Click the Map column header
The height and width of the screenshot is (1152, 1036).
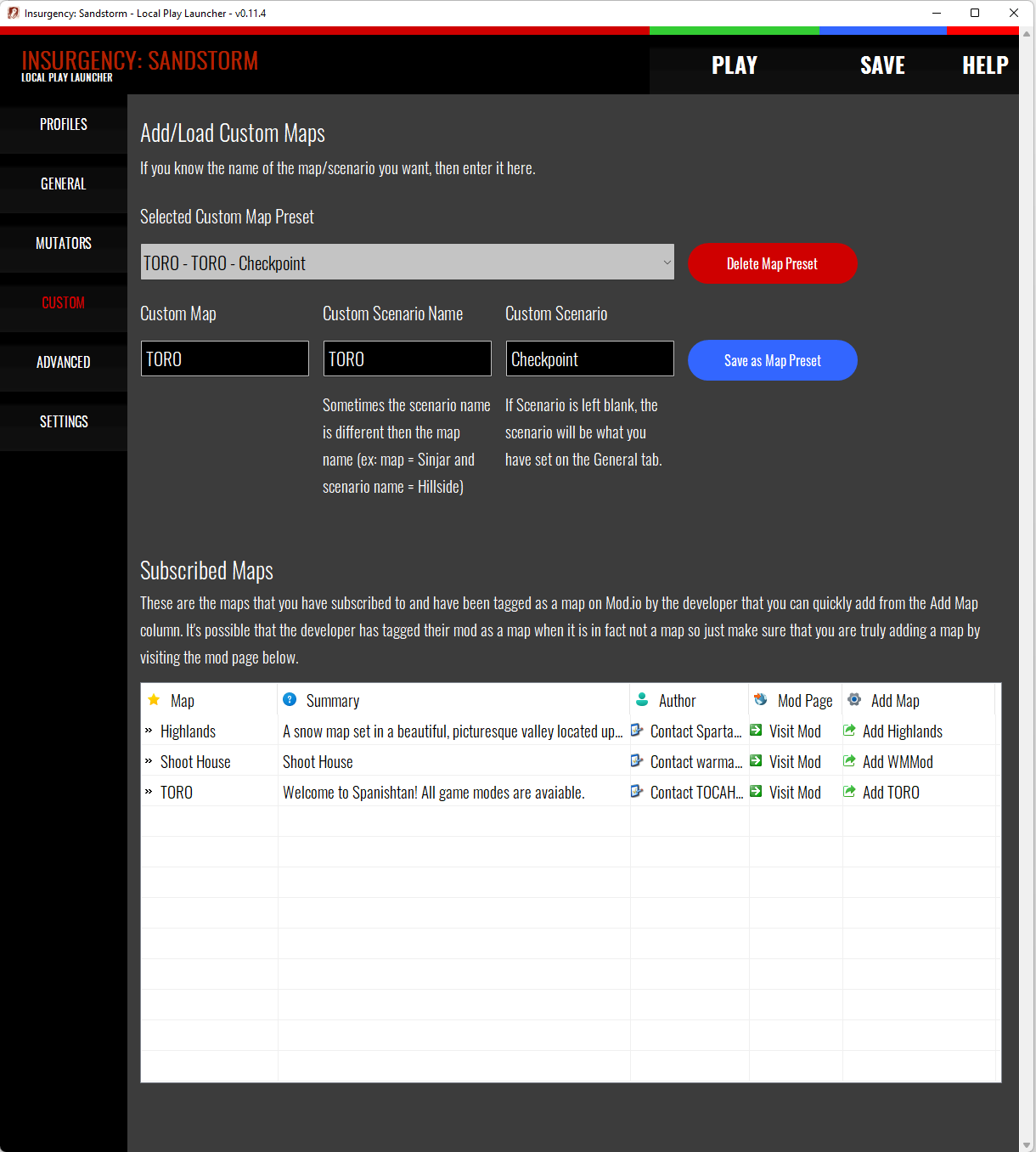click(209, 700)
